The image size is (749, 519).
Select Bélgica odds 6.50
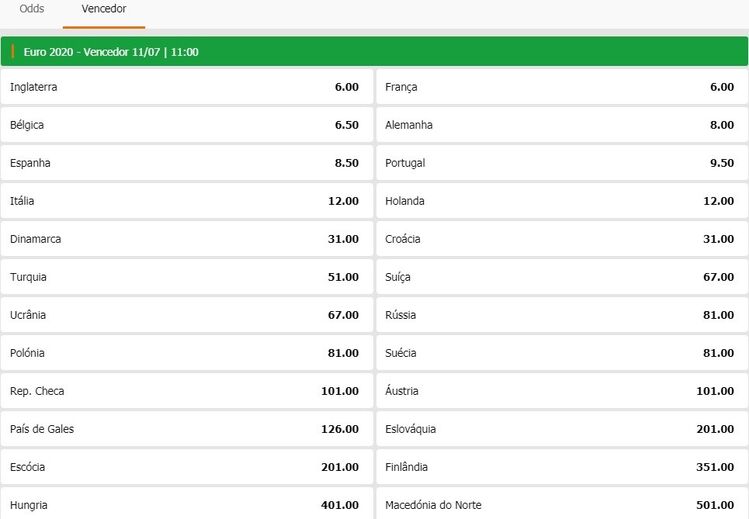186,125
